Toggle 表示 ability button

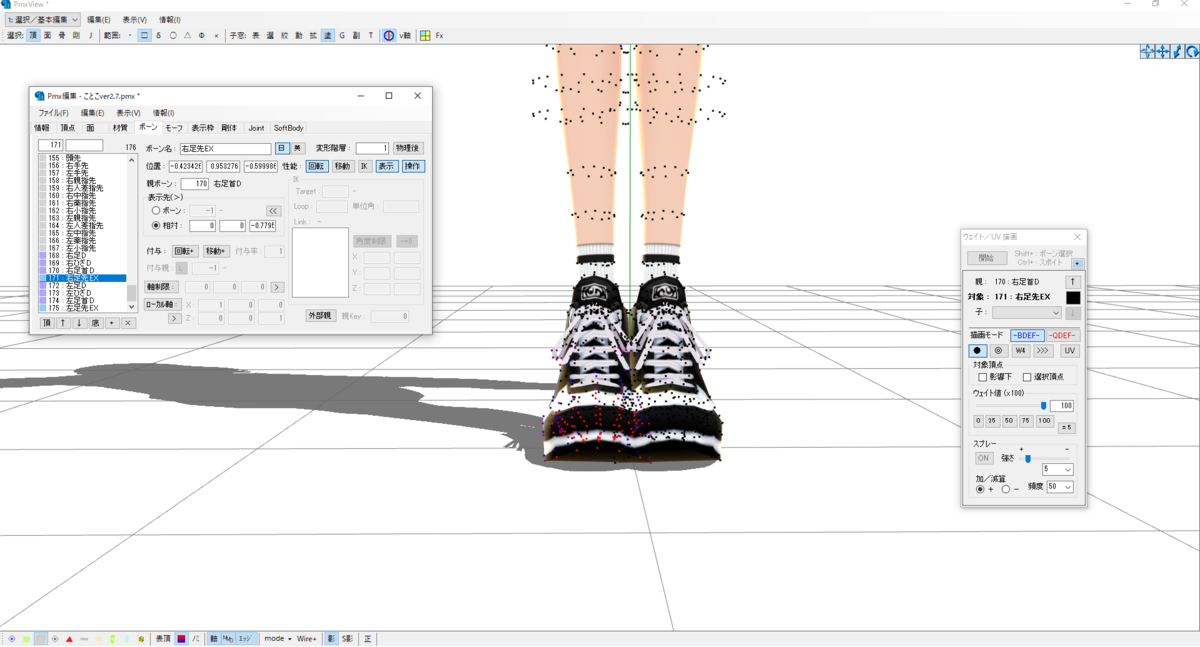[386, 166]
